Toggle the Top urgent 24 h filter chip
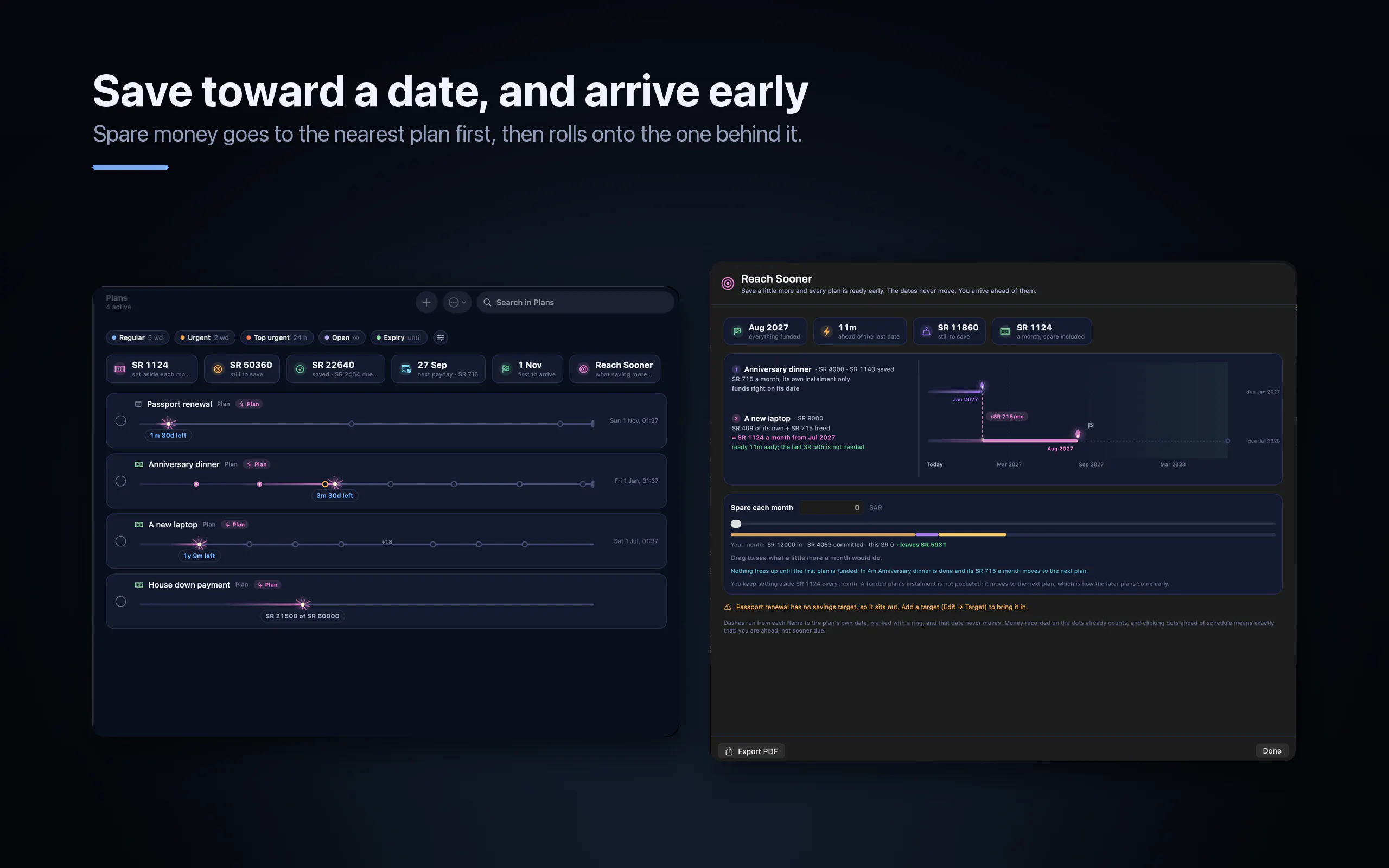The image size is (1389, 868). pyautogui.click(x=277, y=337)
